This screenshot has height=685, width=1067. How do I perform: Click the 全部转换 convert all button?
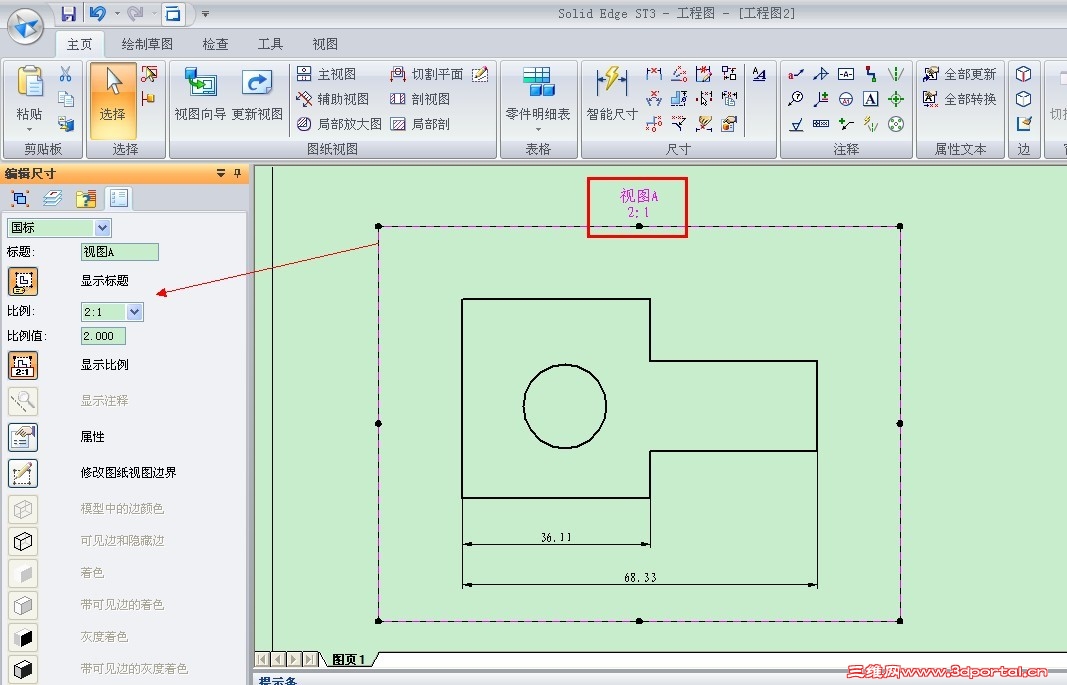(959, 99)
